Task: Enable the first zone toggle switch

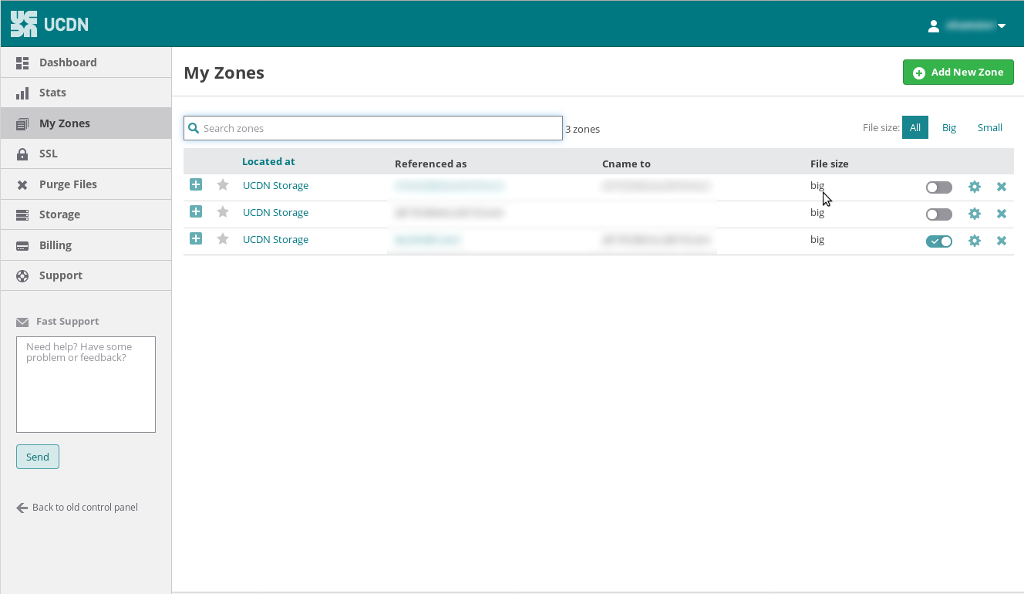Action: 938,187
